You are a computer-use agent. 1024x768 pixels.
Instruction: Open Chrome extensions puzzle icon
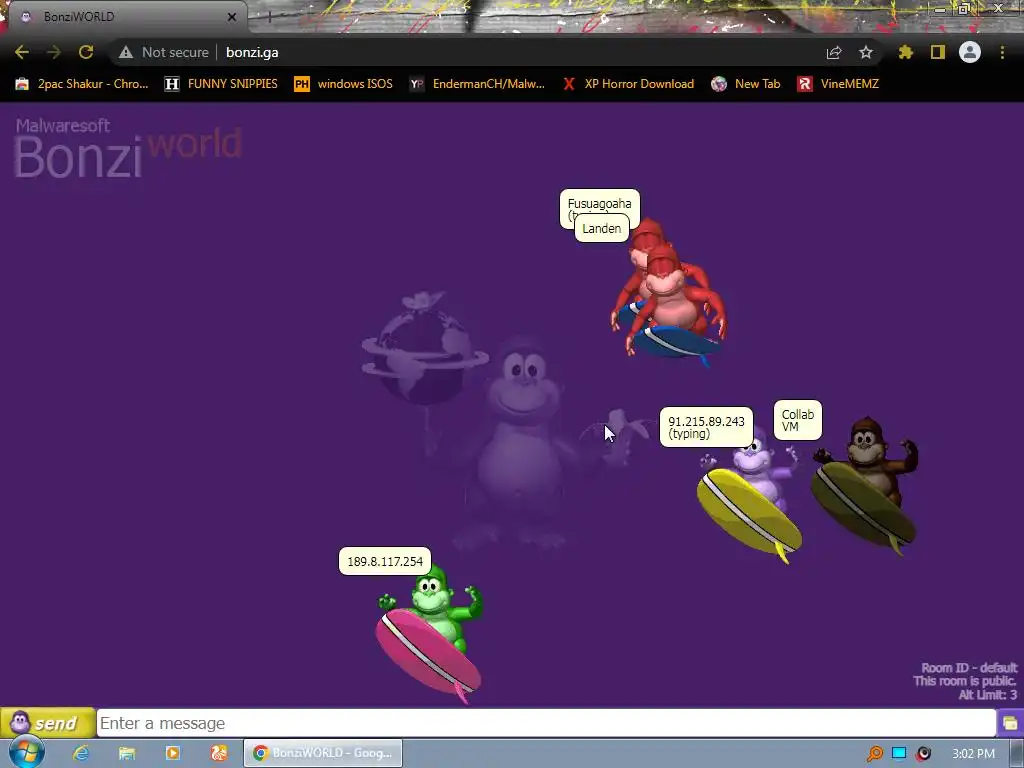tap(905, 52)
